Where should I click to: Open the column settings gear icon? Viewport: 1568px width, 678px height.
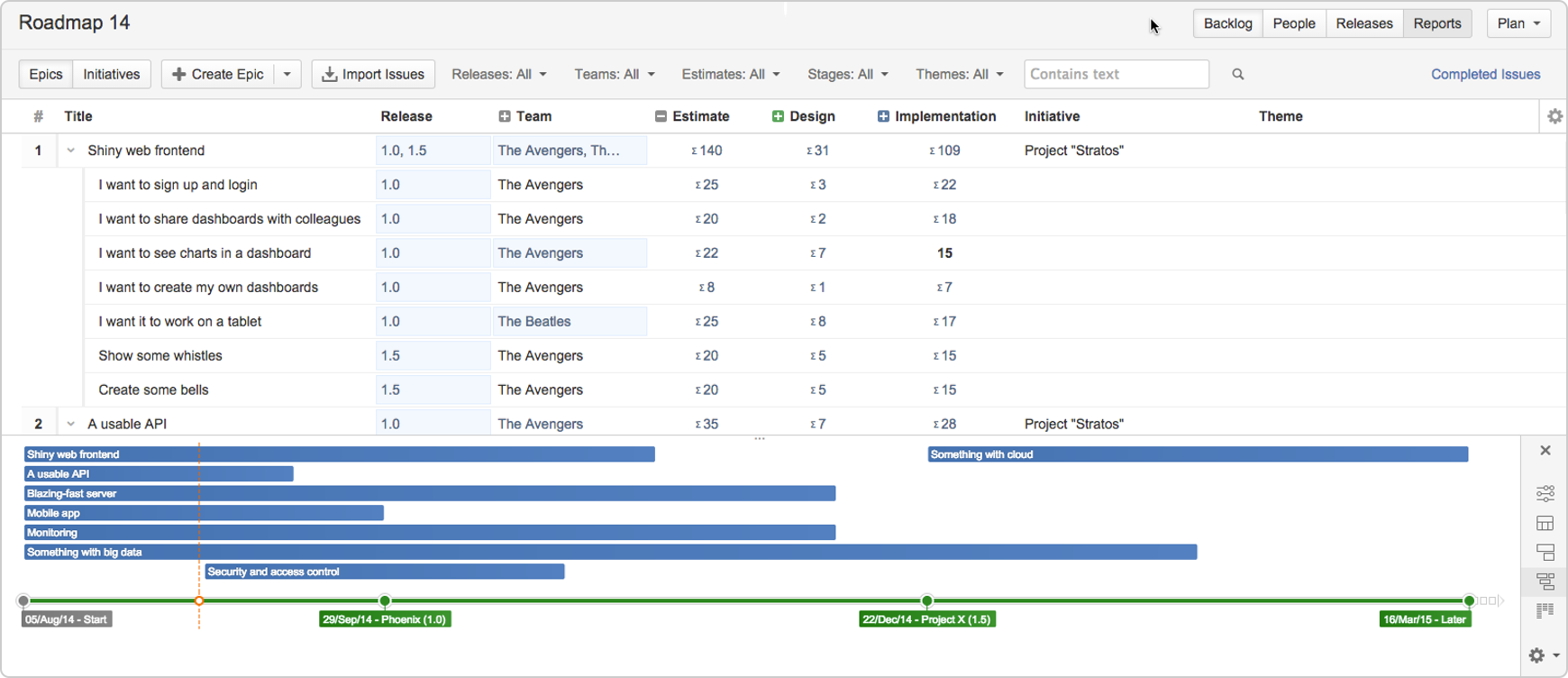point(1554,116)
